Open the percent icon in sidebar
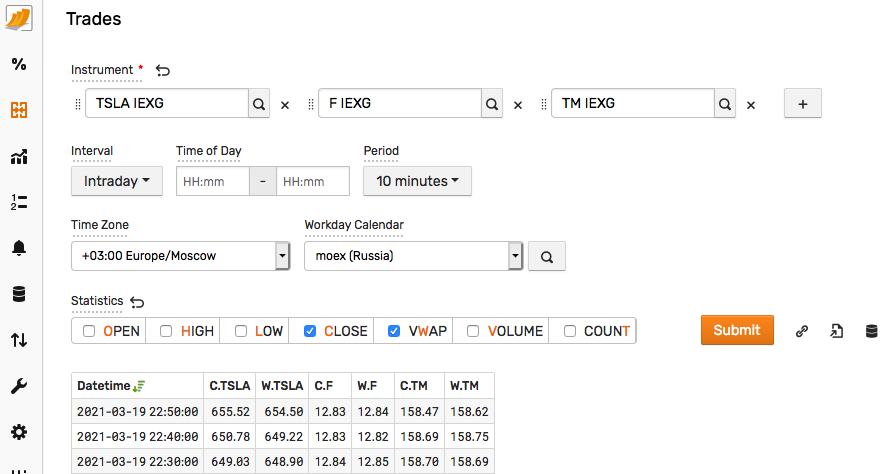This screenshot has height=474, width=891. (19, 64)
